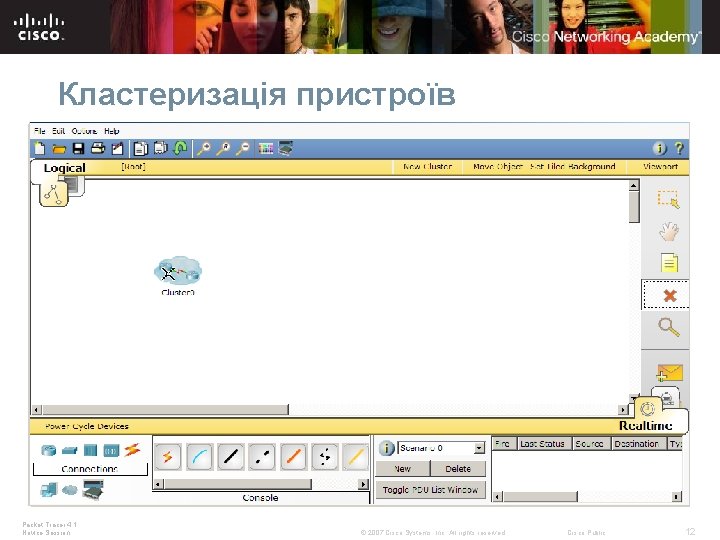The height and width of the screenshot is (540, 720).
Task: Click the scenario info icon
Action: pyautogui.click(x=387, y=448)
